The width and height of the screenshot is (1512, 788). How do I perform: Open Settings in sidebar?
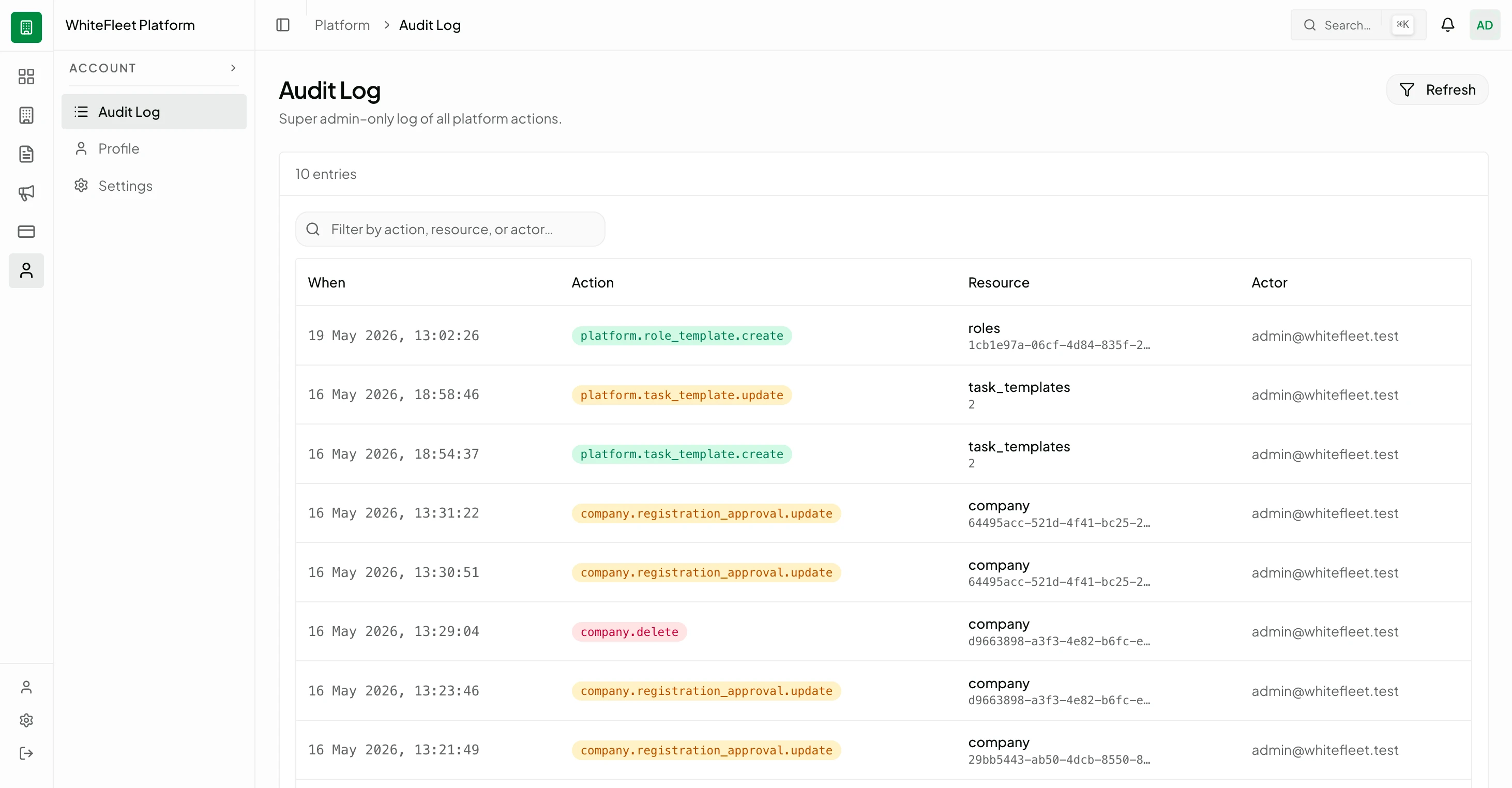(154, 186)
